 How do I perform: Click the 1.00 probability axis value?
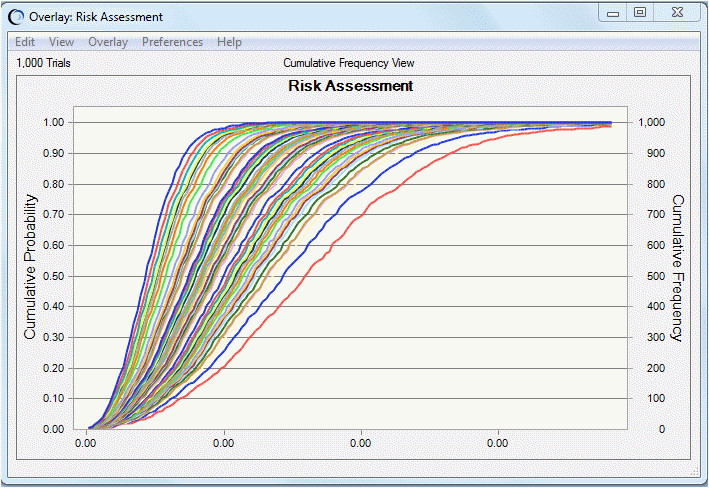coord(53,122)
